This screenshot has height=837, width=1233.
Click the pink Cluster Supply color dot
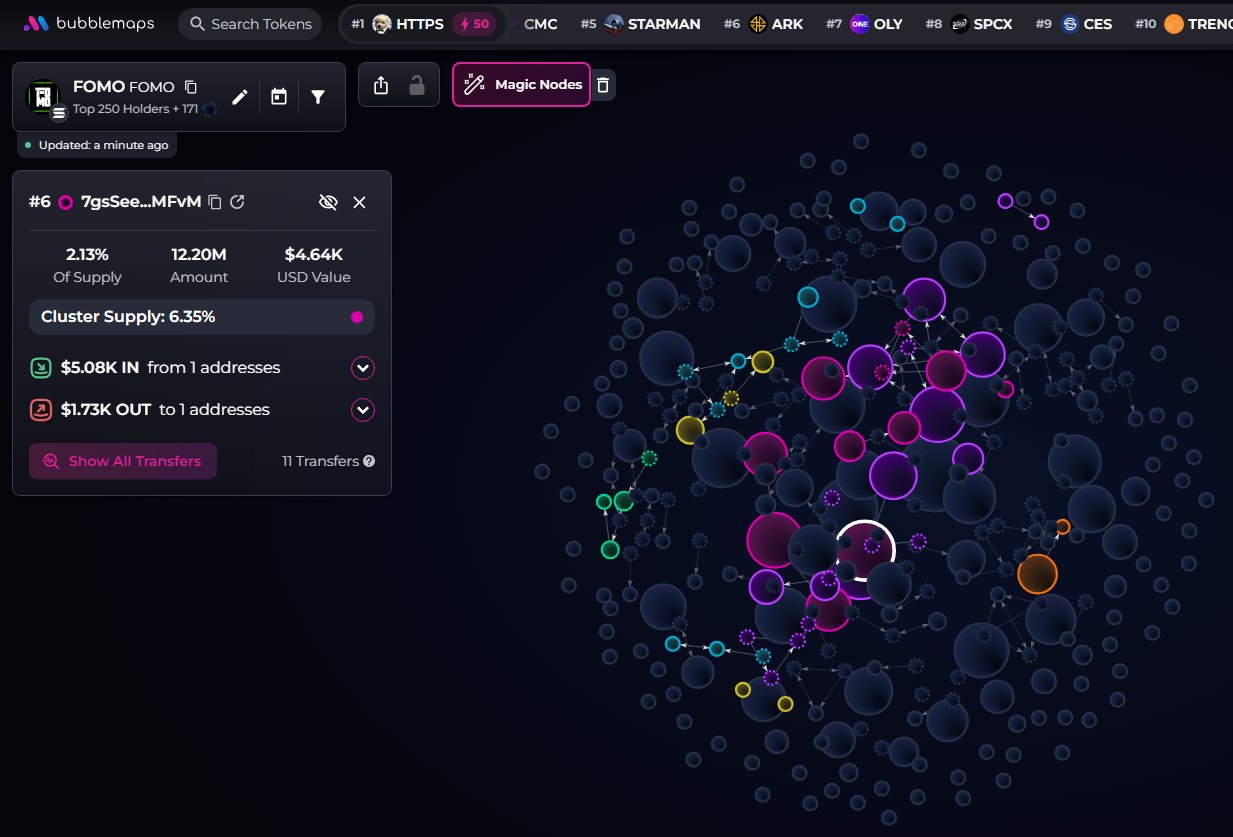coord(357,317)
